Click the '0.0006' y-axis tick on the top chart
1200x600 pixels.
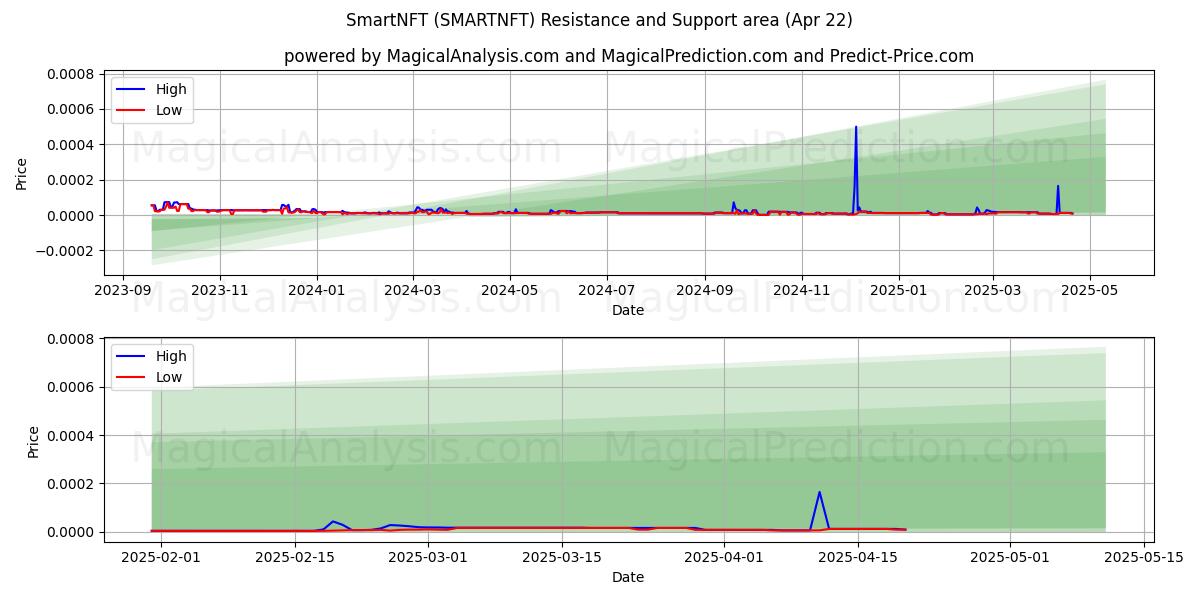pos(71,109)
